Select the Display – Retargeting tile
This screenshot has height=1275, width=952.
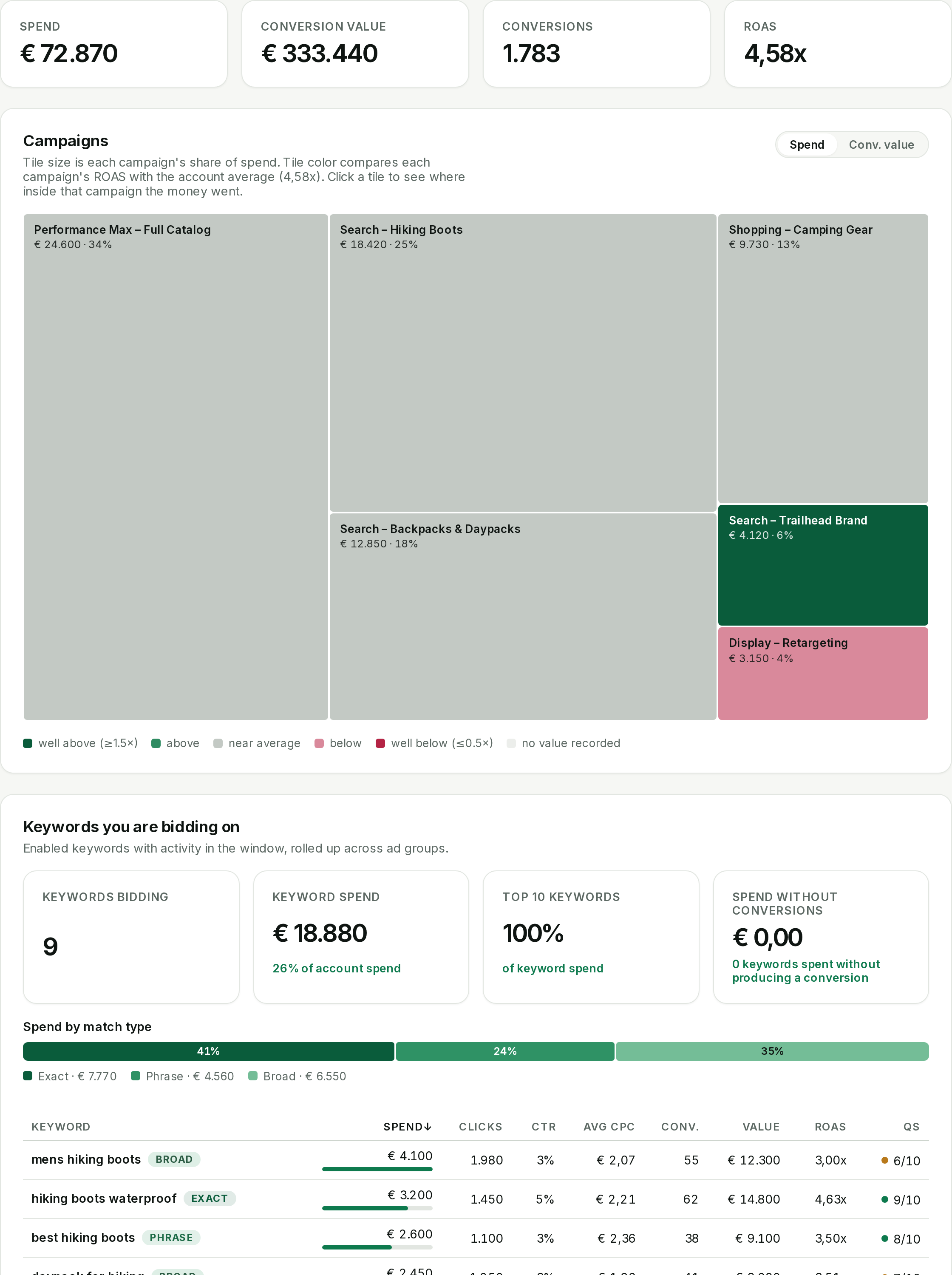pos(823,674)
